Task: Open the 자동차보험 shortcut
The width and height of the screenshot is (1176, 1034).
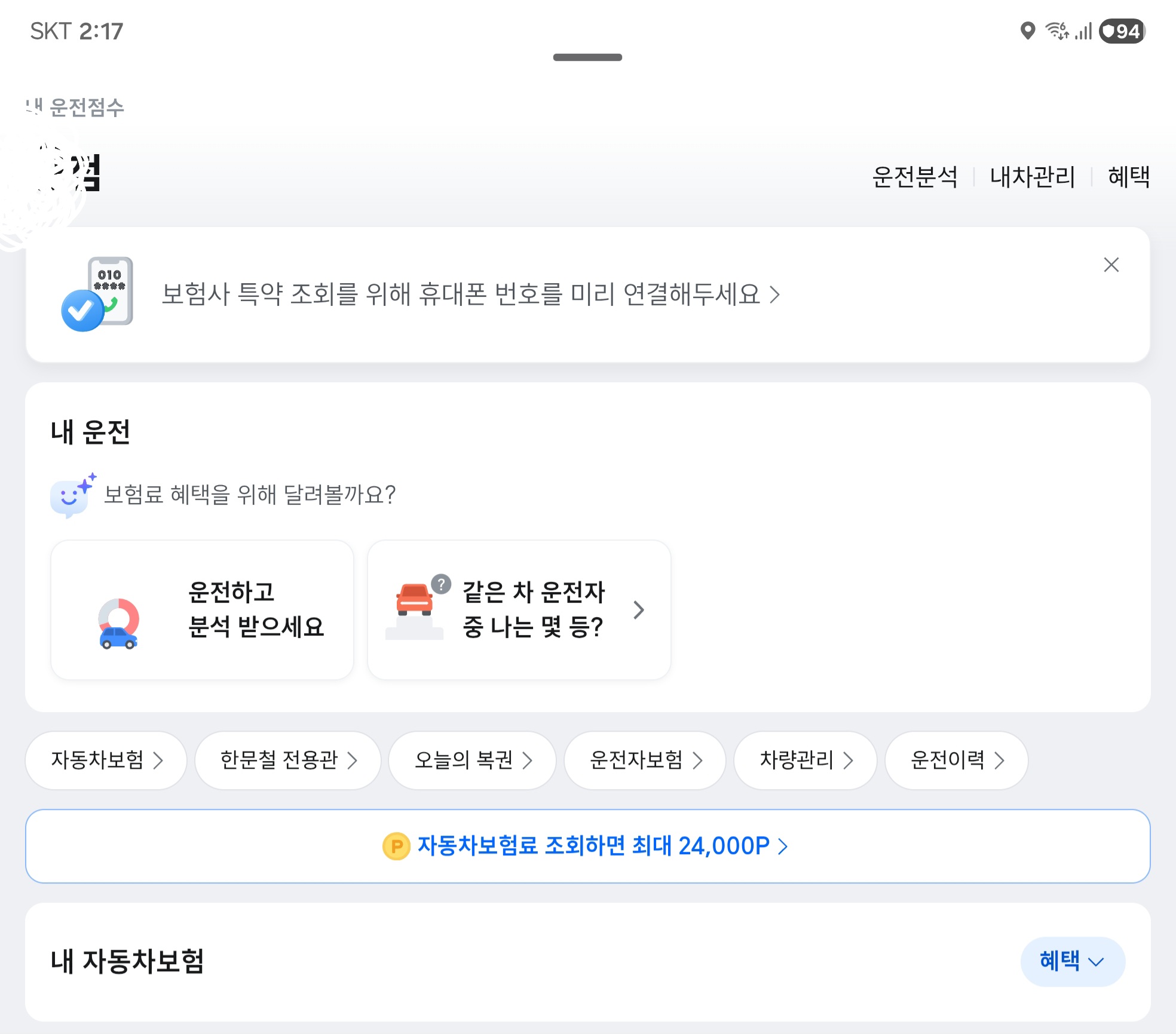Action: pos(106,760)
